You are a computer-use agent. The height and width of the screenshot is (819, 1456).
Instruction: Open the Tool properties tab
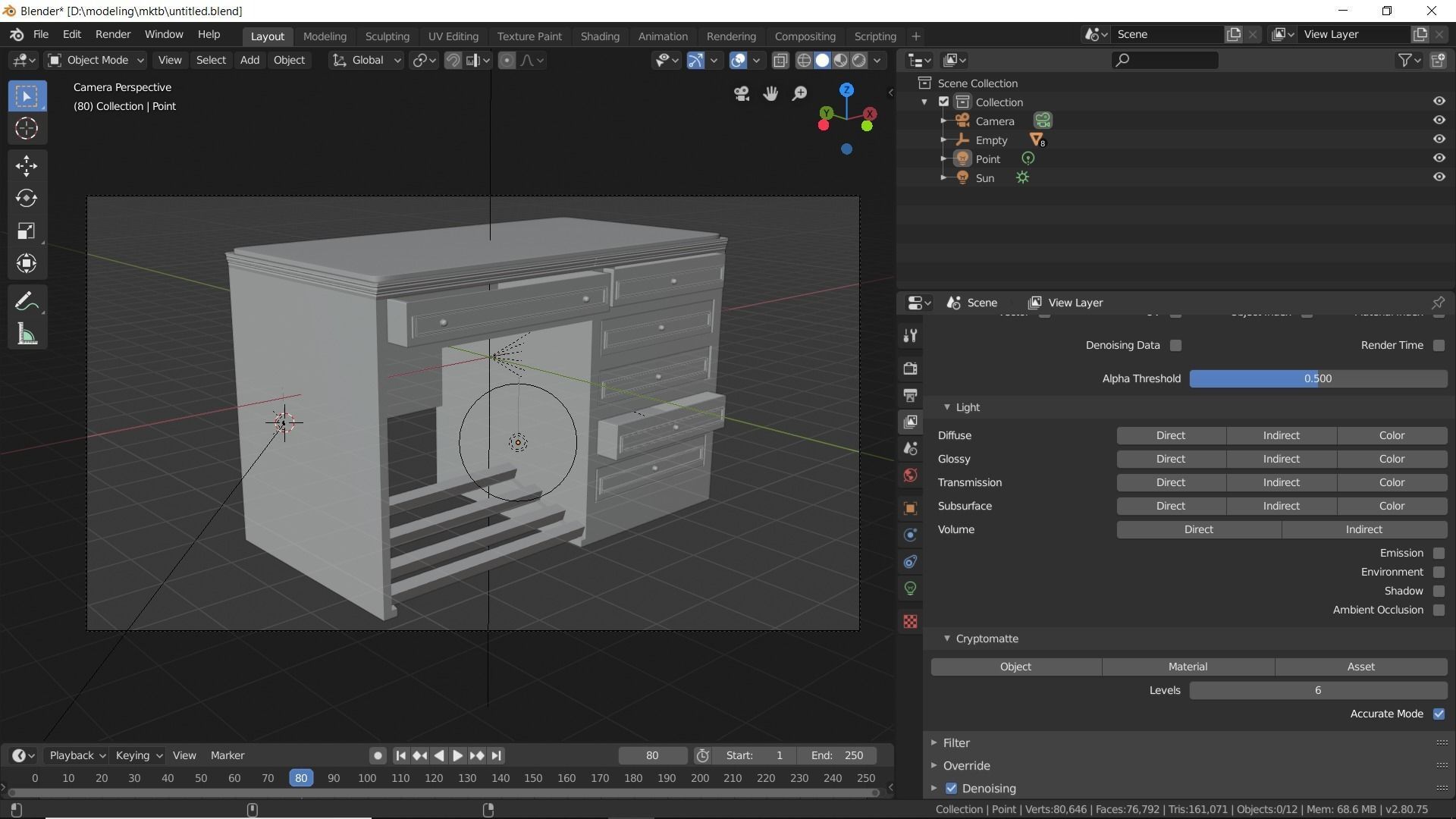click(x=911, y=335)
